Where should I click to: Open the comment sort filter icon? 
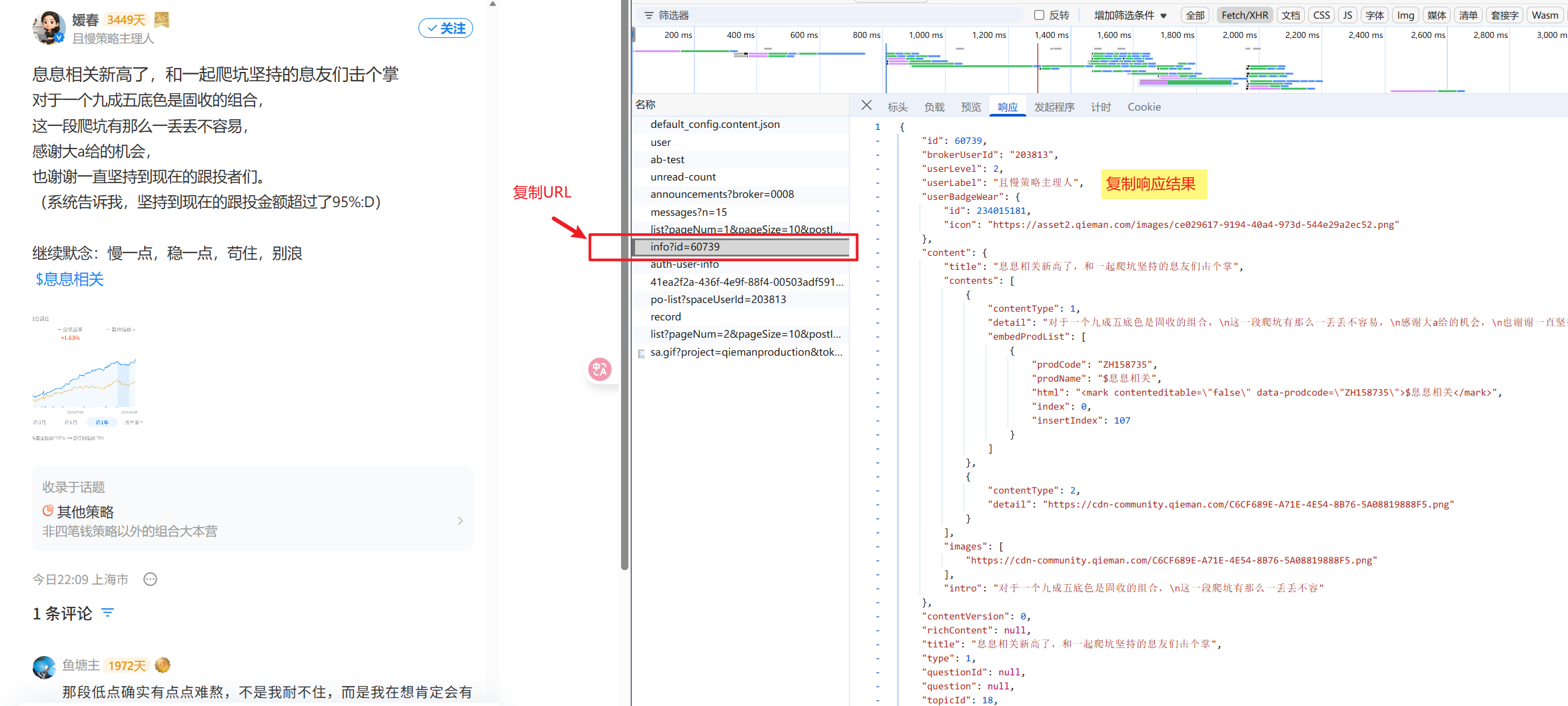tap(107, 613)
